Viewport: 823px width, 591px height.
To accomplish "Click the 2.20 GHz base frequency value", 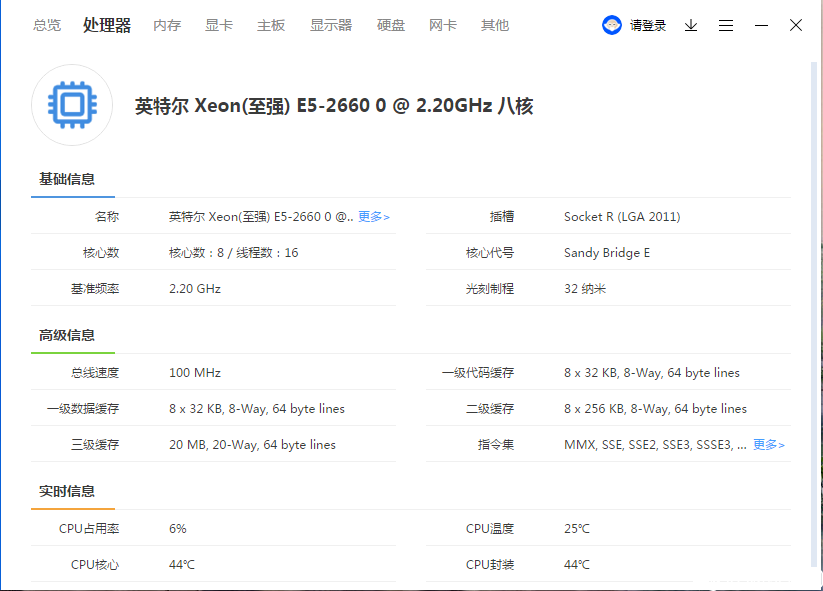I will (195, 289).
